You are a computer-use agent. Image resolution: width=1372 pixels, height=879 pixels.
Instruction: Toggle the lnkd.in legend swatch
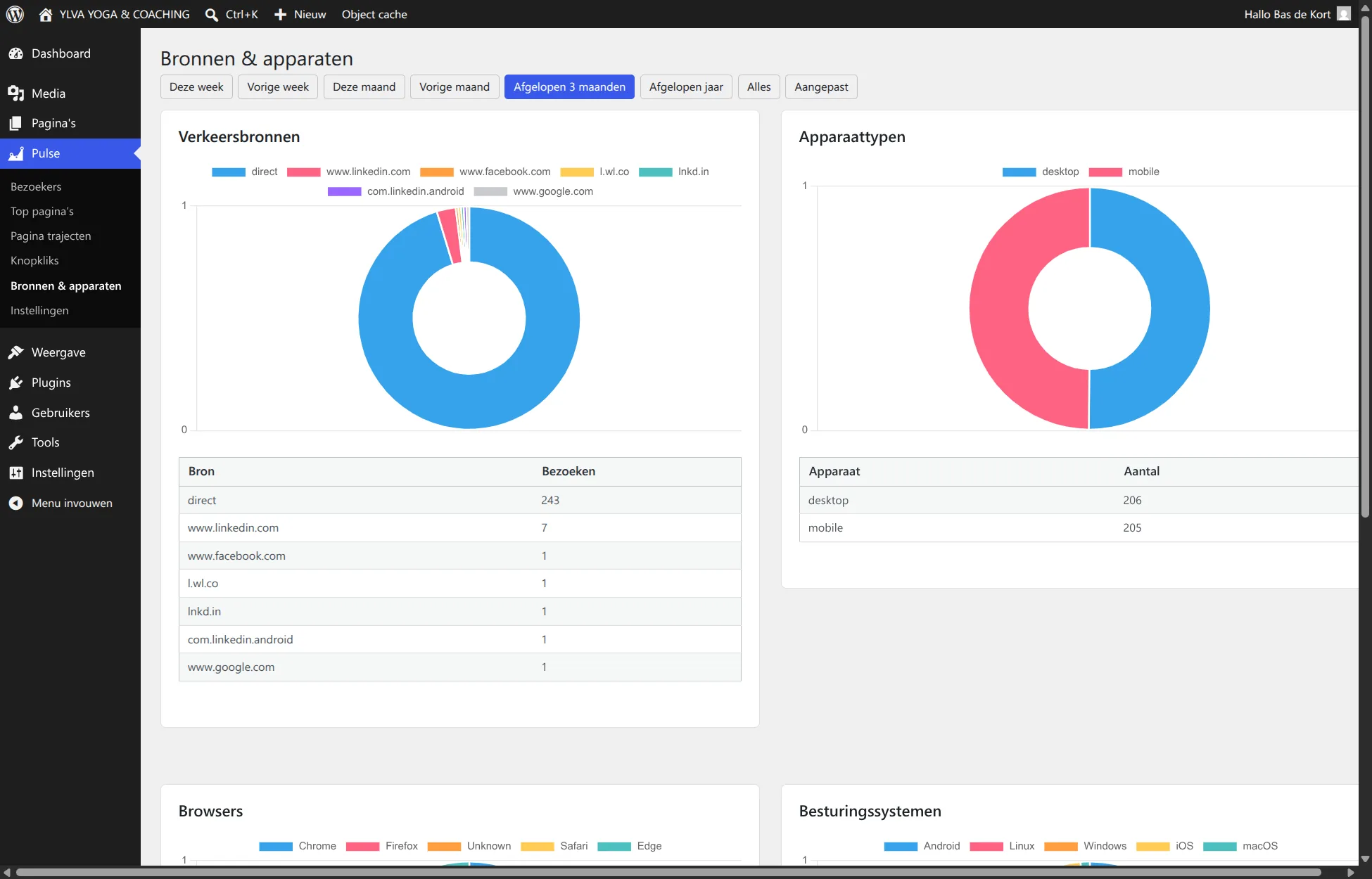click(656, 172)
